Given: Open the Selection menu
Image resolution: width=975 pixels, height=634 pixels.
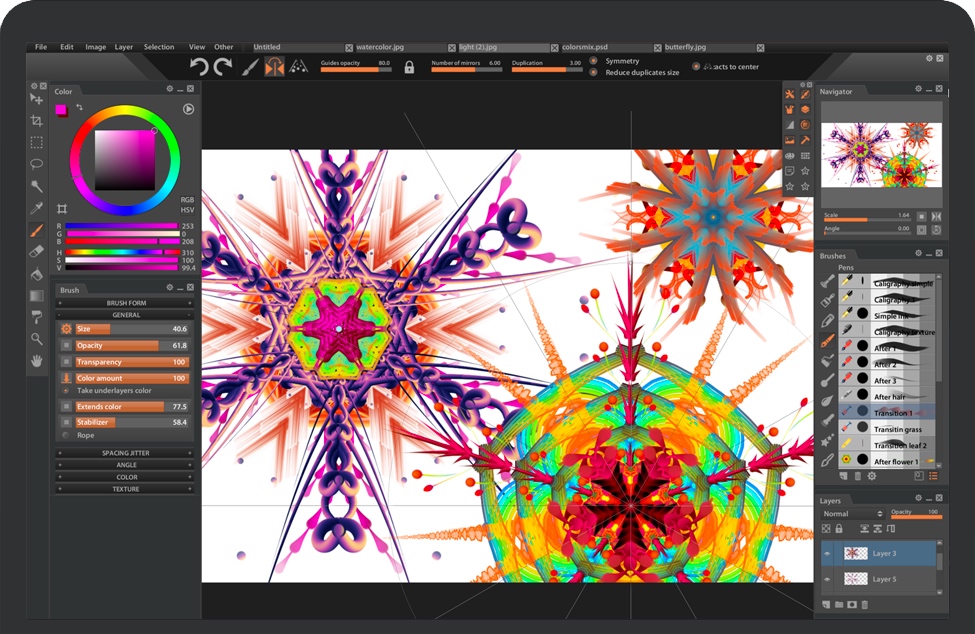Looking at the screenshot, I should point(159,47).
